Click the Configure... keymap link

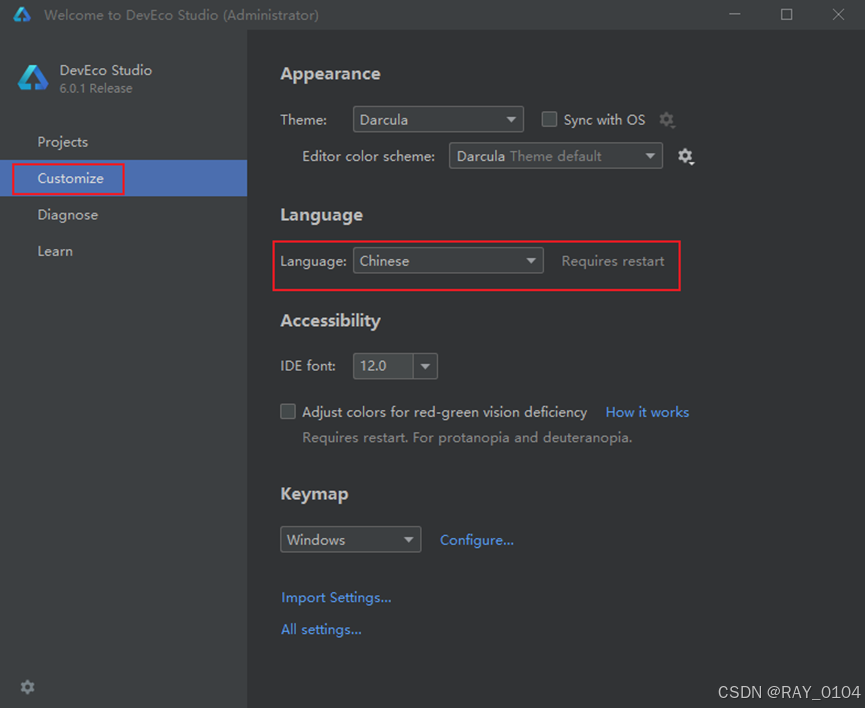(x=477, y=540)
